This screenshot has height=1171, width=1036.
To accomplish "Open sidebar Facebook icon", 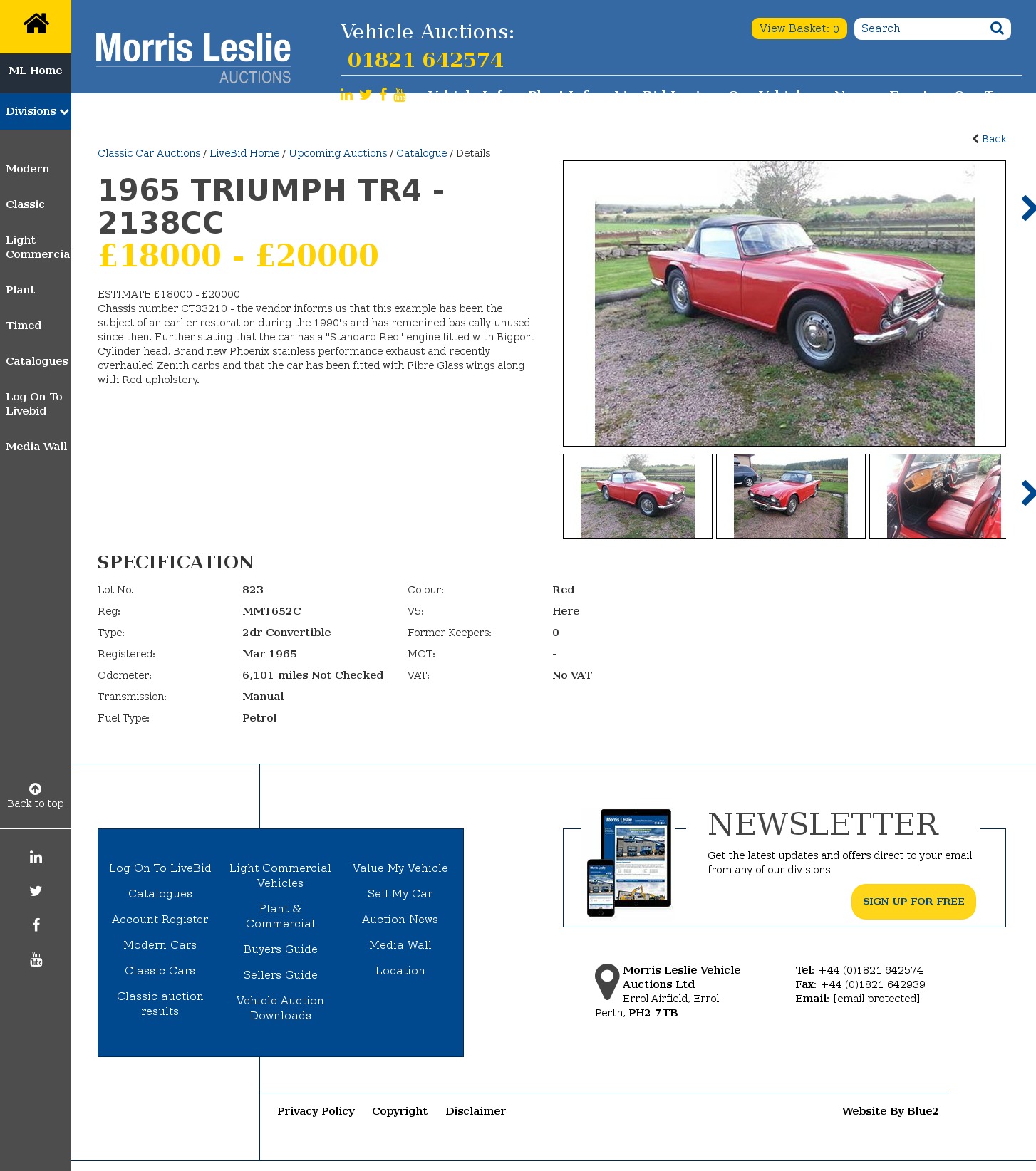I will (x=36, y=925).
